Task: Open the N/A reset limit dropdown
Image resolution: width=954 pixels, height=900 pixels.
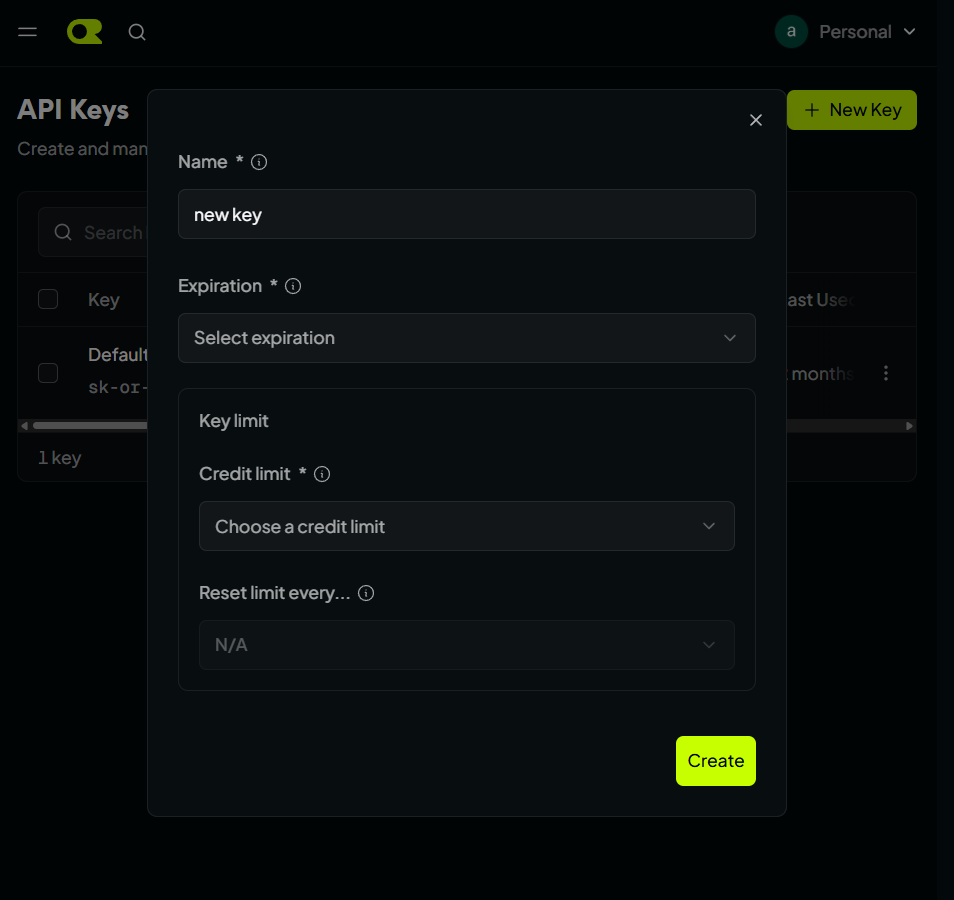Action: pyautogui.click(x=467, y=645)
